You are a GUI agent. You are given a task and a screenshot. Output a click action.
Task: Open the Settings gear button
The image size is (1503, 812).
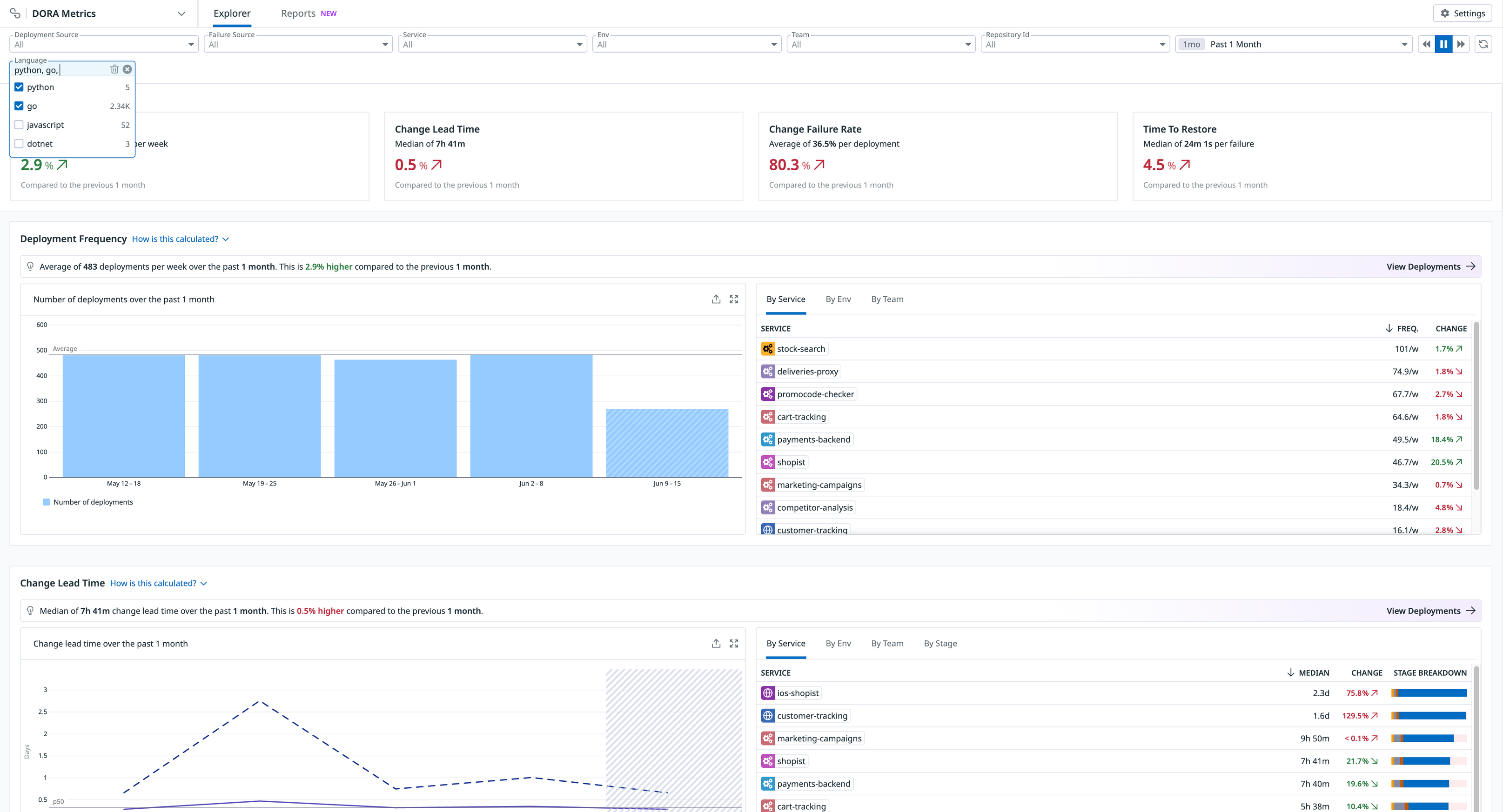point(1462,13)
